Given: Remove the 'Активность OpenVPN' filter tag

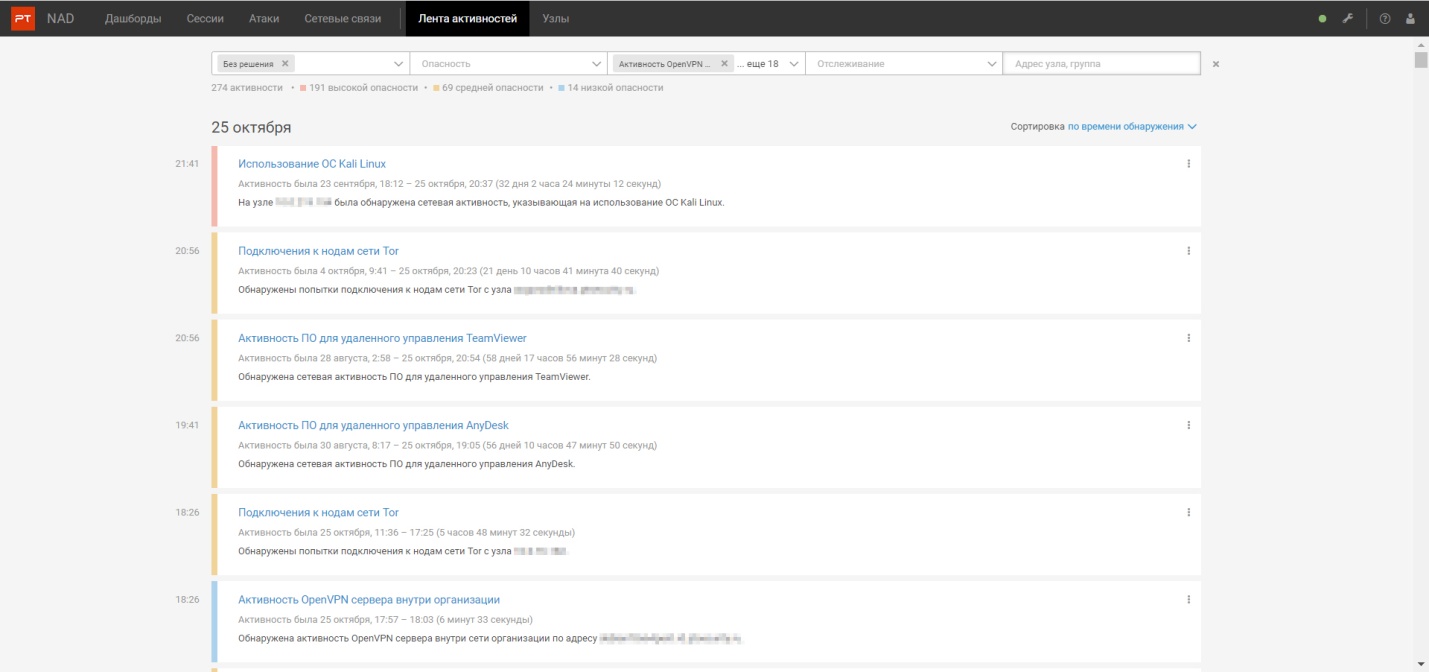Looking at the screenshot, I should pyautogui.click(x=724, y=63).
